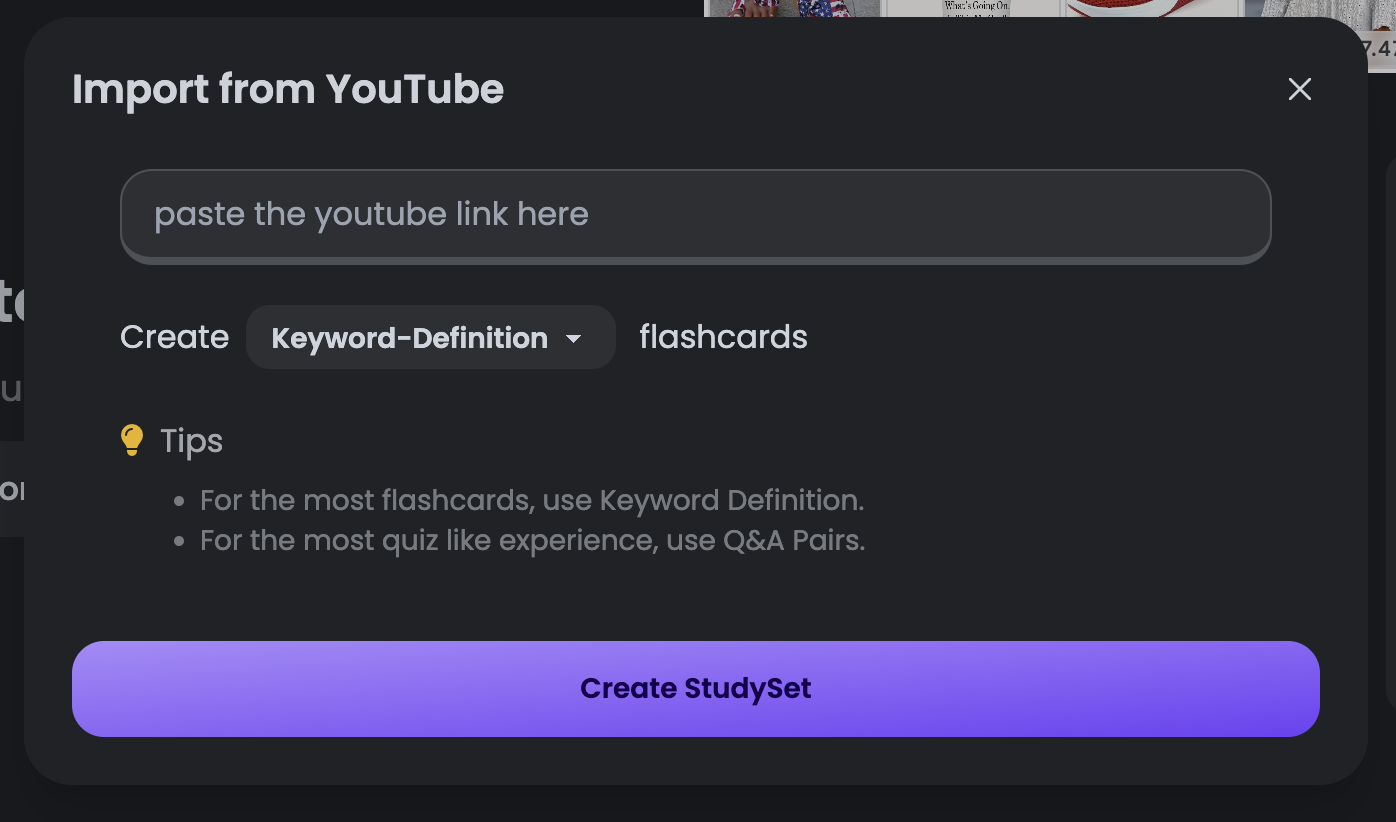Click the Keyword Definition tip bullet

[x=532, y=500]
